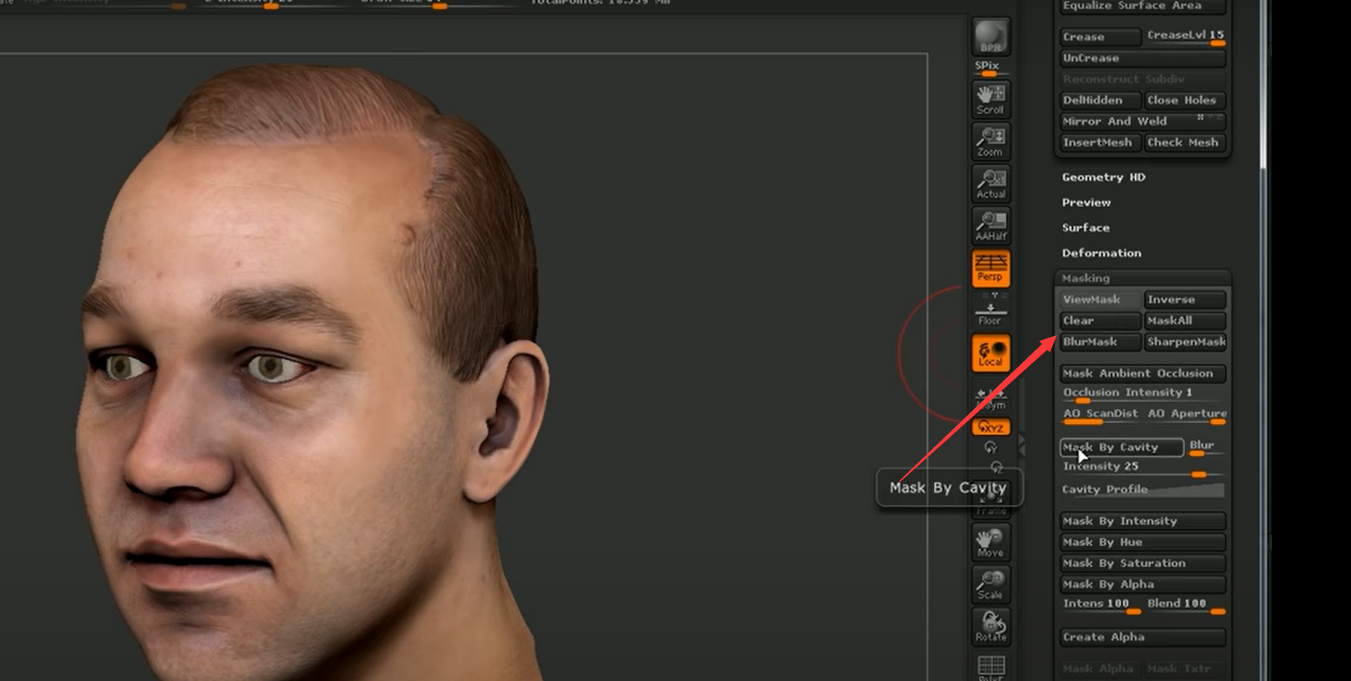The width and height of the screenshot is (1351, 681).
Task: Click the Crease button
Action: [x=1100, y=37]
